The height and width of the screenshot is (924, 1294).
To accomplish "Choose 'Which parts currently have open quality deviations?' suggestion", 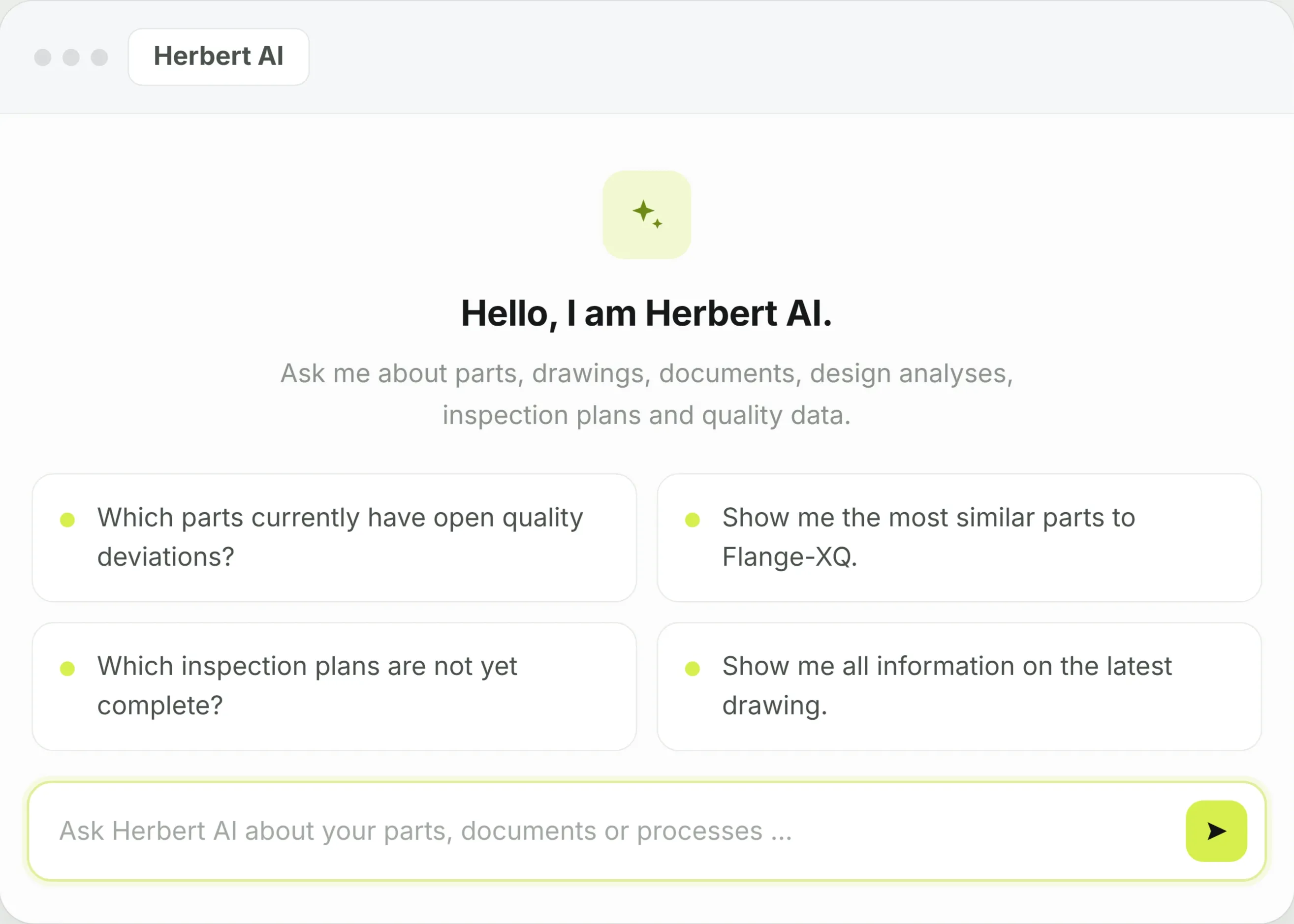I will pos(334,538).
